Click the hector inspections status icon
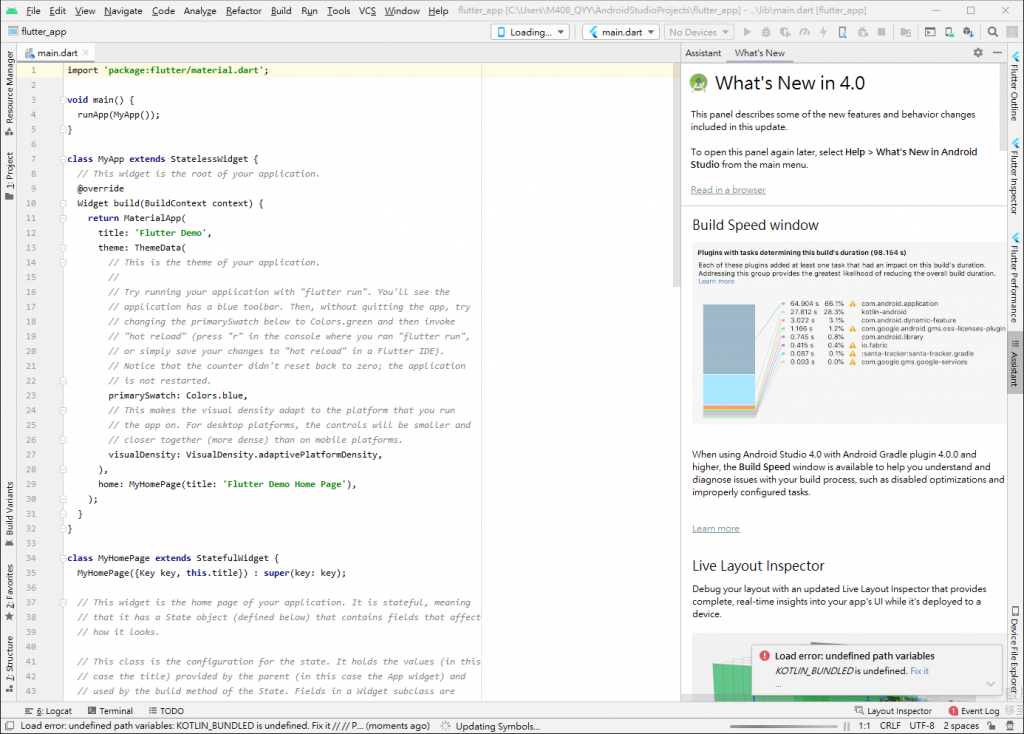The height and width of the screenshot is (734, 1024). pyautogui.click(x=1010, y=726)
